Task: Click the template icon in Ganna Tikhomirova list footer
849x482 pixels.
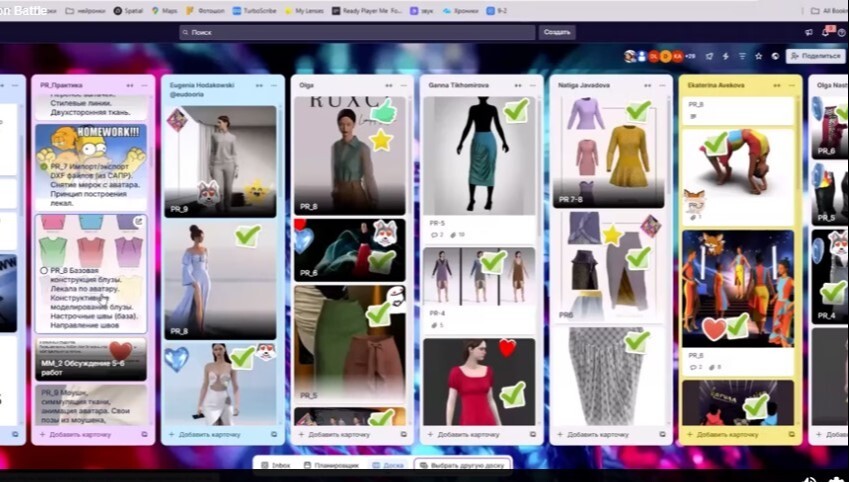Action: click(x=534, y=435)
